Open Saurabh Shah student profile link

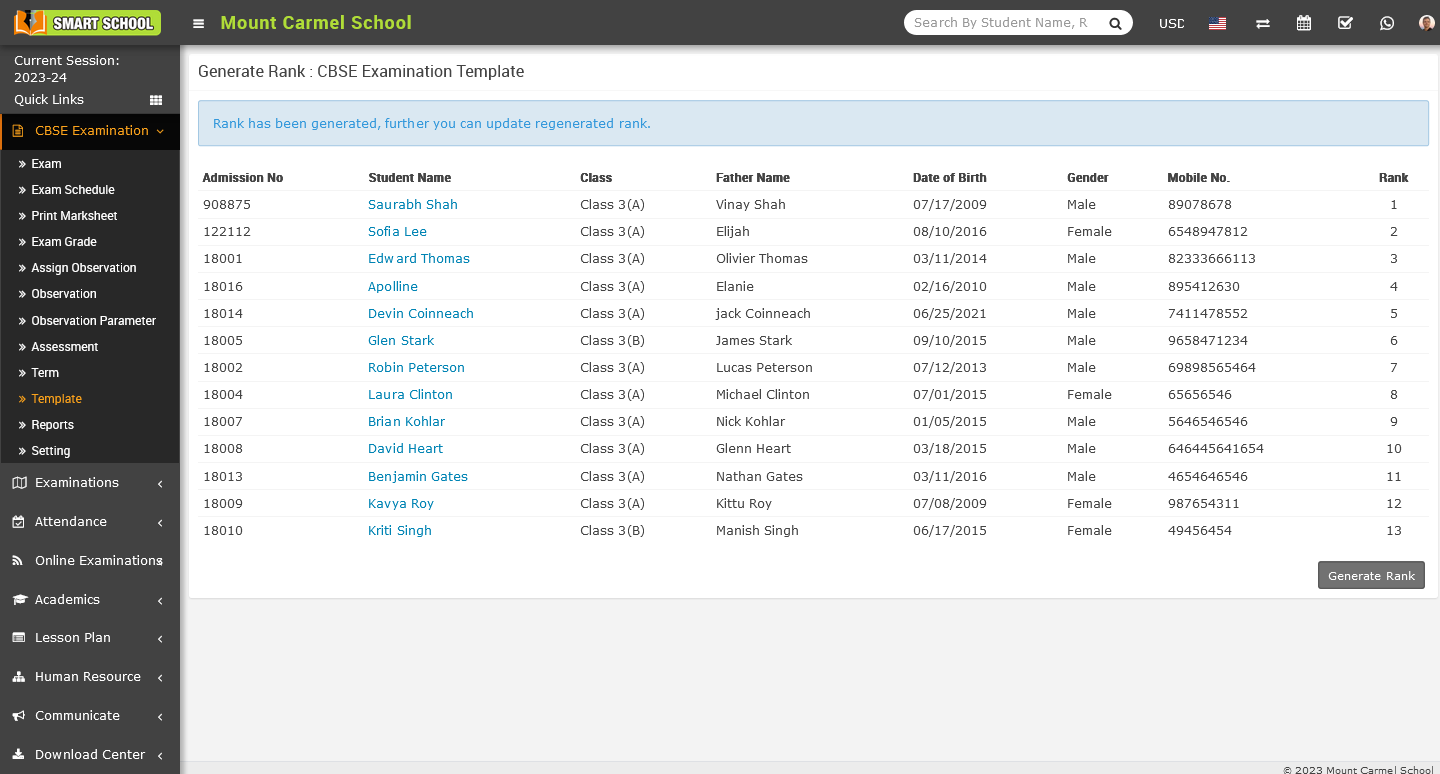412,205
